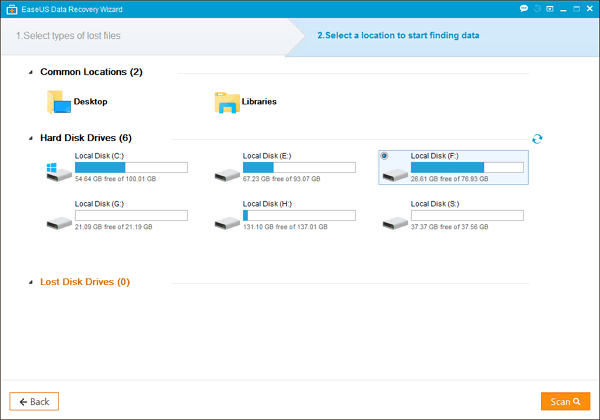This screenshot has height=420, width=600.
Task: Select the Desktop label
Action: click(90, 102)
